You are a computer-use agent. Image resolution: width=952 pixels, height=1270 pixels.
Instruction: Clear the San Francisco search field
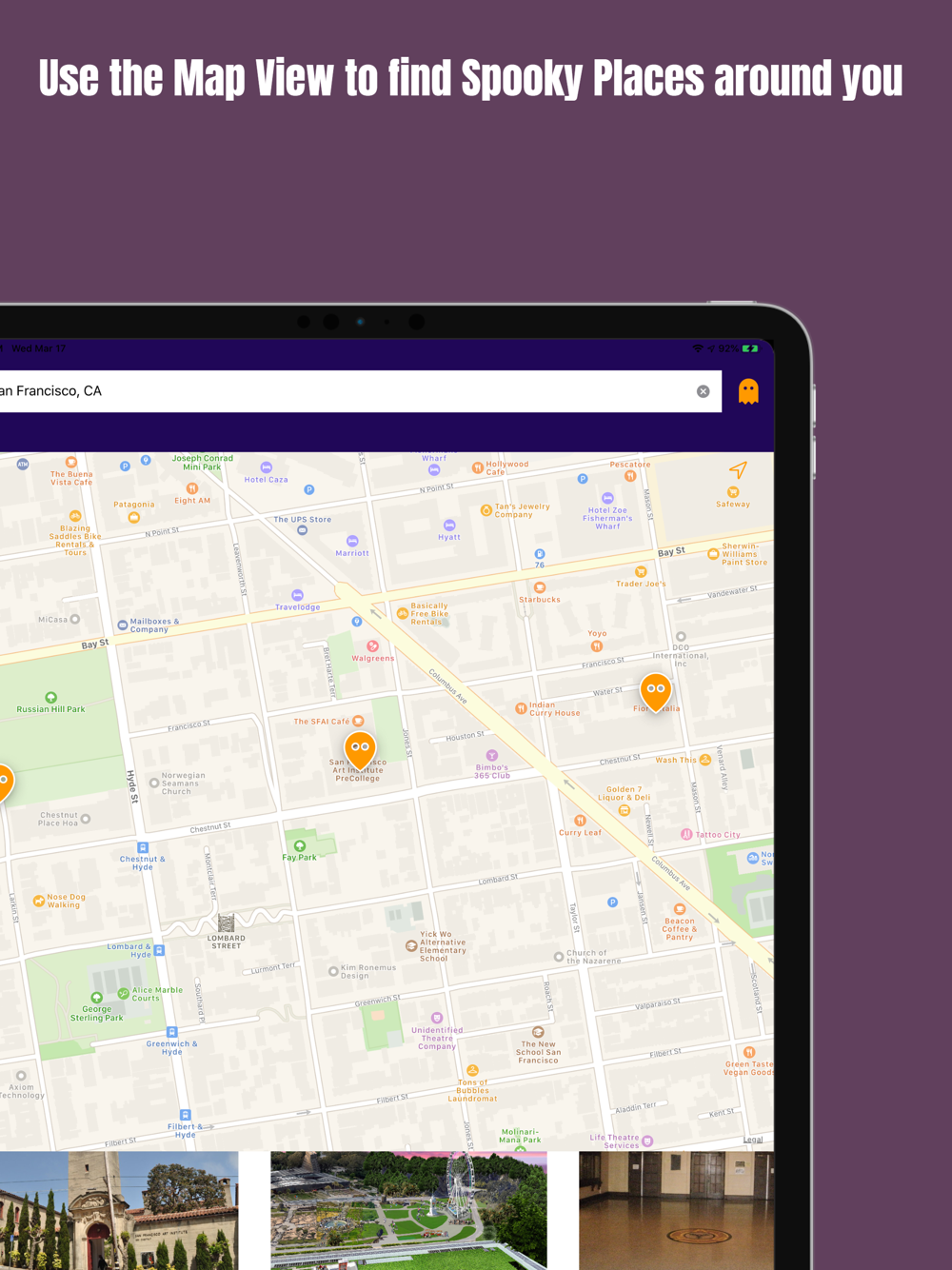click(703, 391)
